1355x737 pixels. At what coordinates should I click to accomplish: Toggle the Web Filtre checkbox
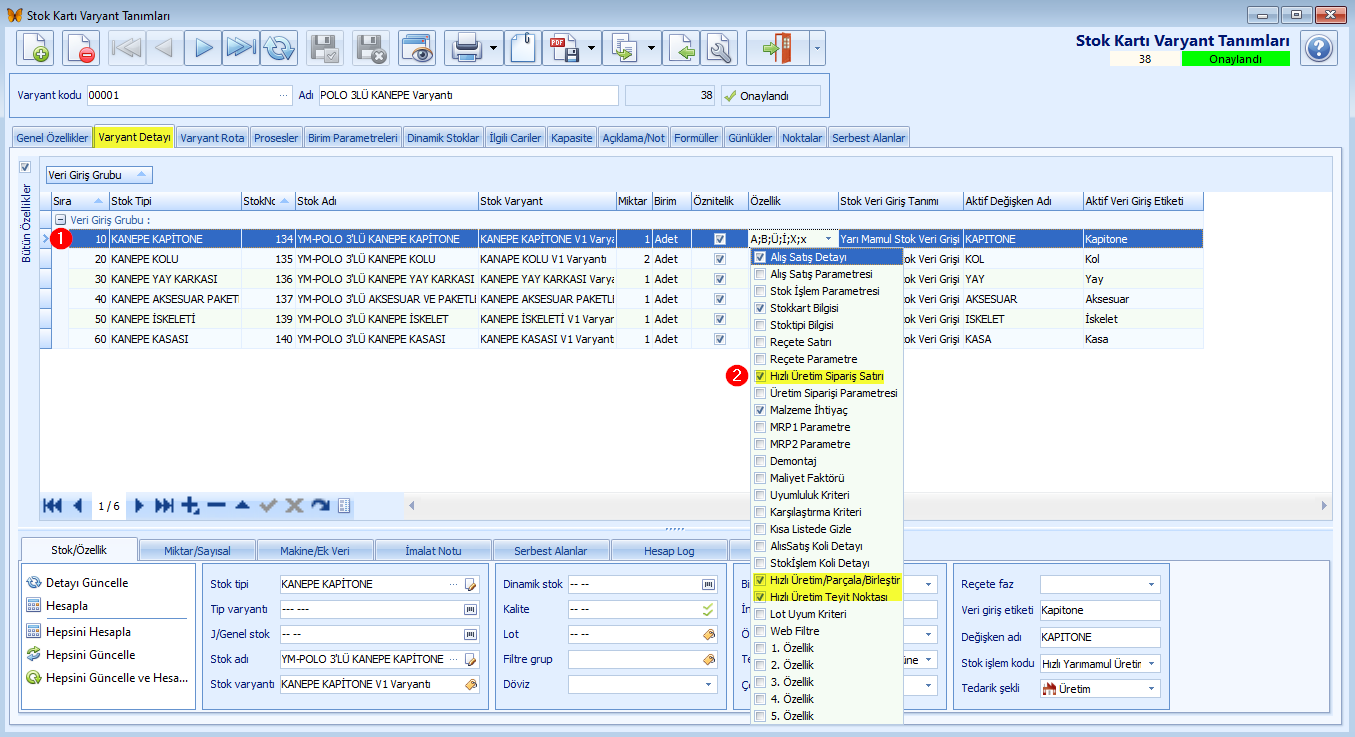pyautogui.click(x=761, y=631)
